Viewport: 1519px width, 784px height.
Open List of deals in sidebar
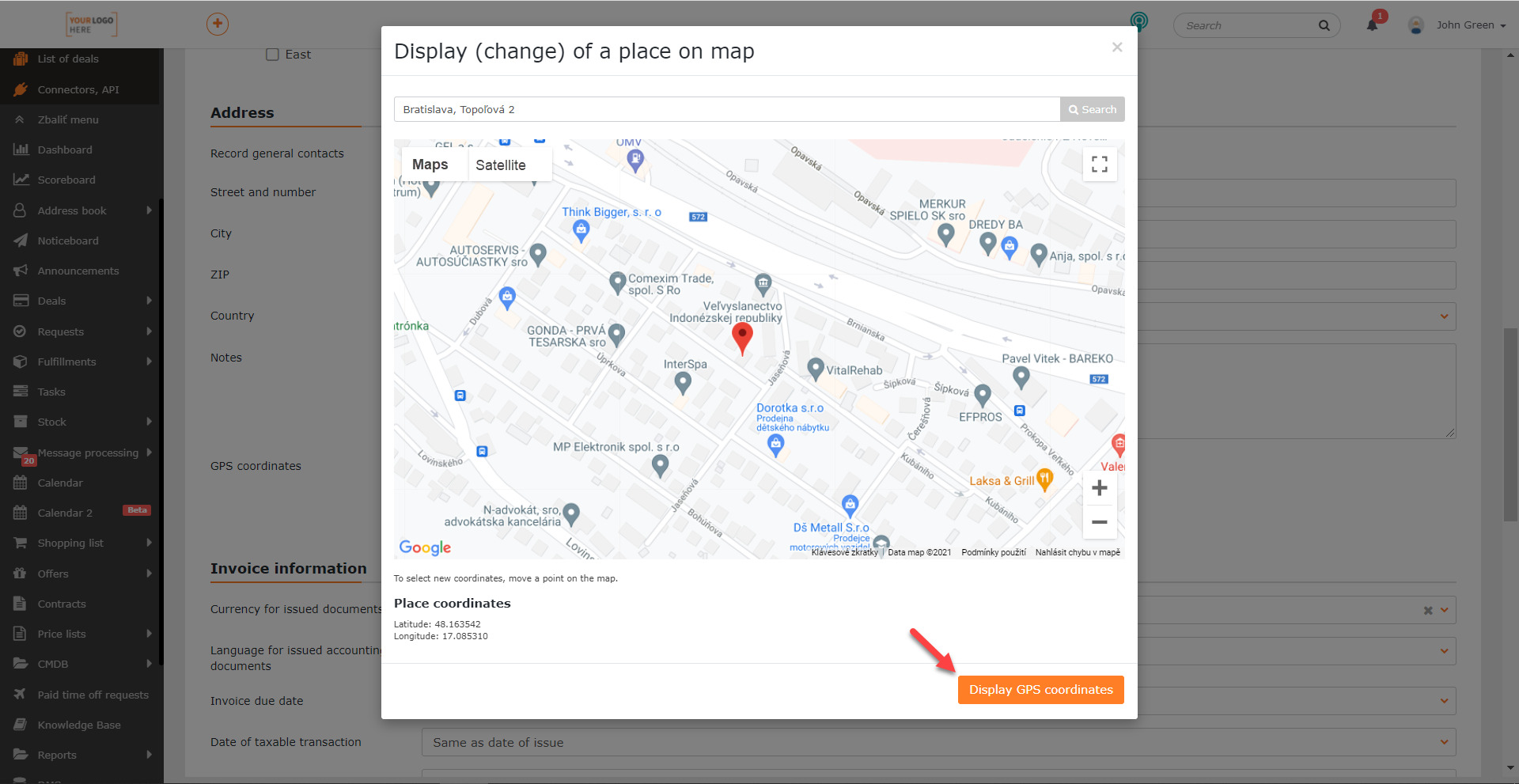pos(68,59)
